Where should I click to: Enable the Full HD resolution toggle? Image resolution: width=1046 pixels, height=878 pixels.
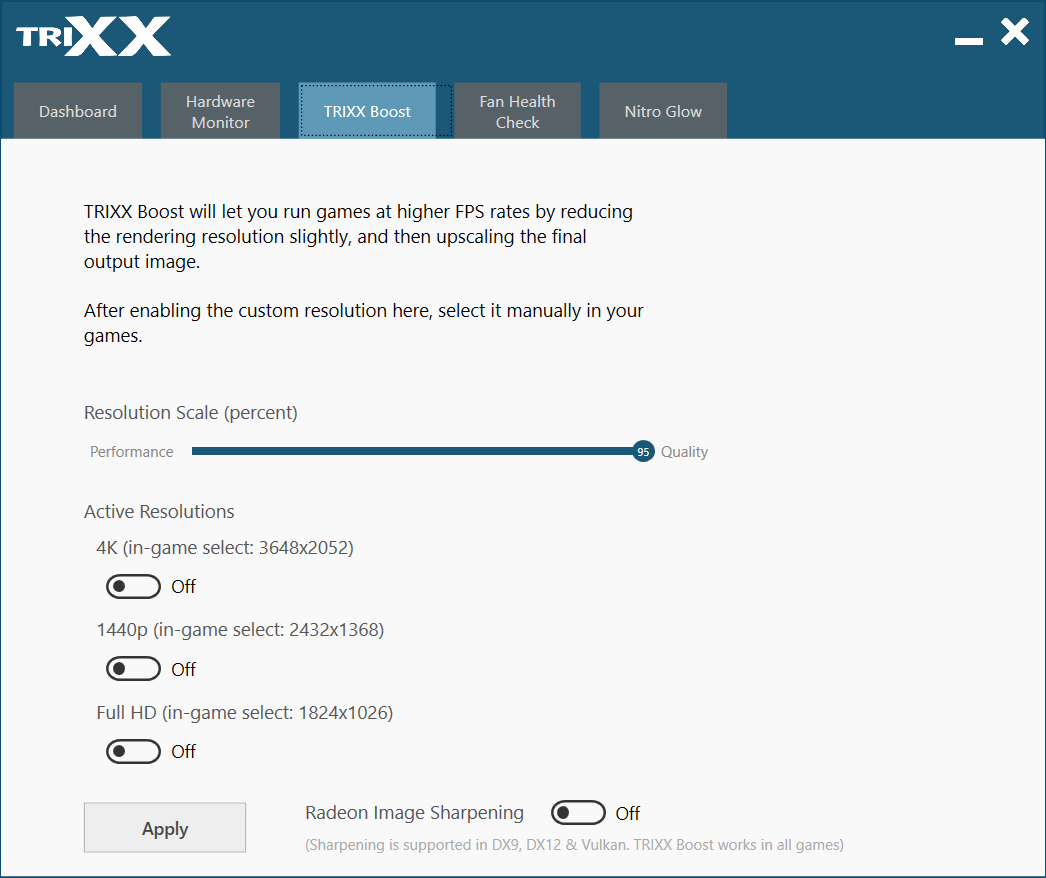tap(133, 751)
